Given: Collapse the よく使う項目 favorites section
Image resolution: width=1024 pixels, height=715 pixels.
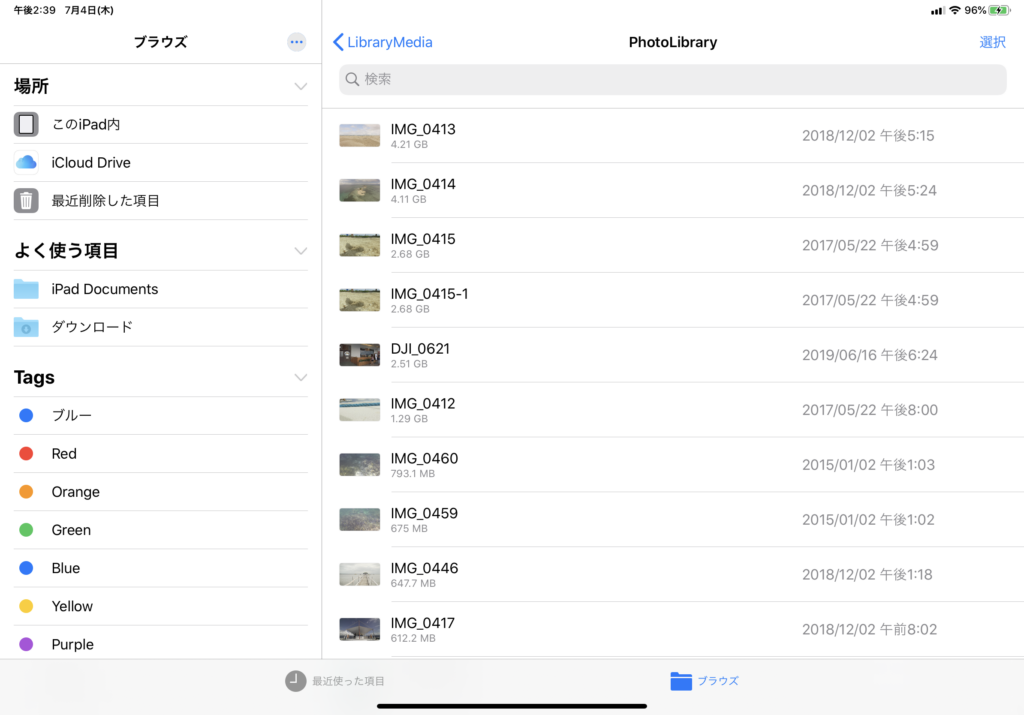Looking at the screenshot, I should coord(300,251).
